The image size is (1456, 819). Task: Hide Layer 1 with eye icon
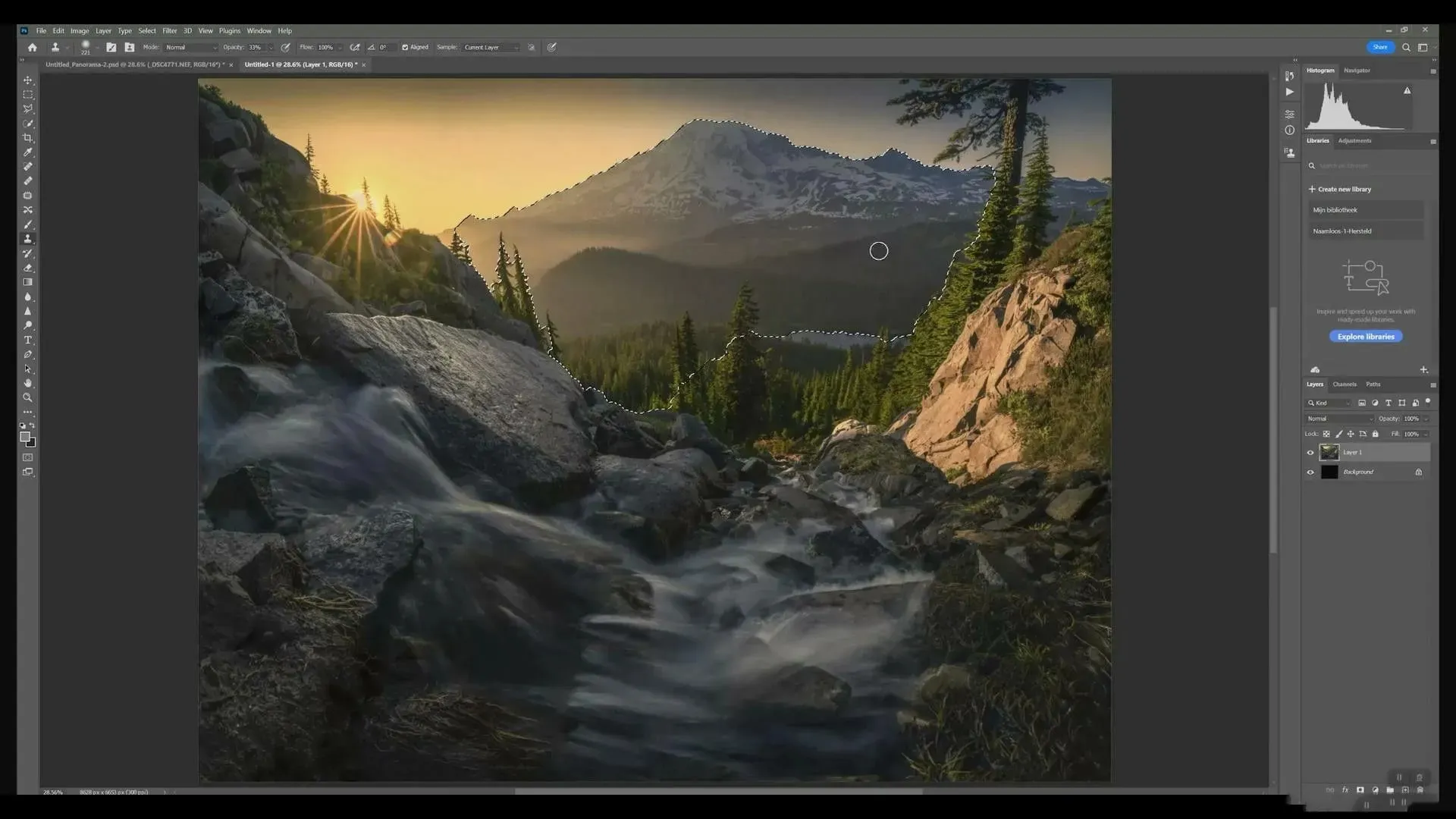(x=1310, y=453)
